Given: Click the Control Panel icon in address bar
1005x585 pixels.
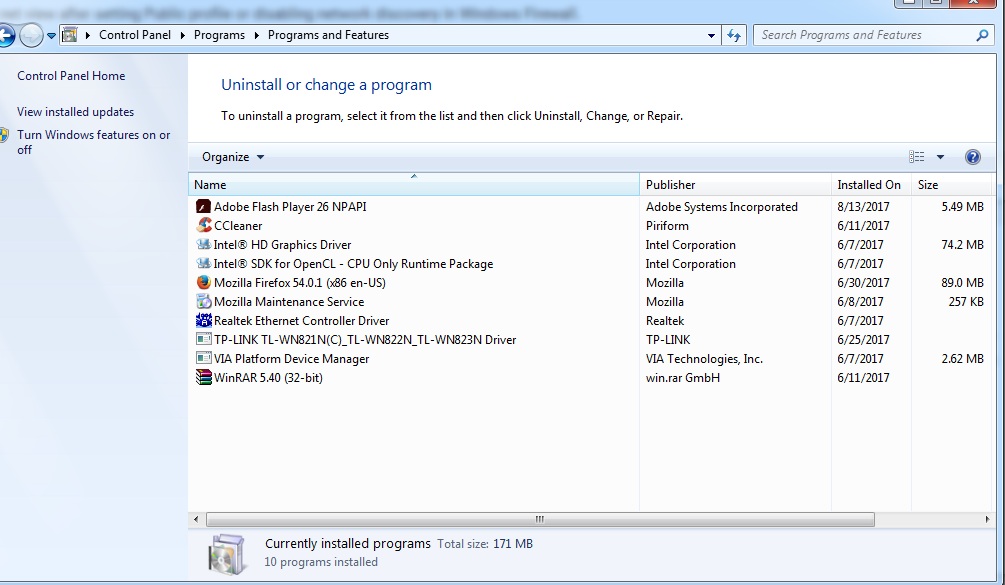Looking at the screenshot, I should [x=70, y=35].
